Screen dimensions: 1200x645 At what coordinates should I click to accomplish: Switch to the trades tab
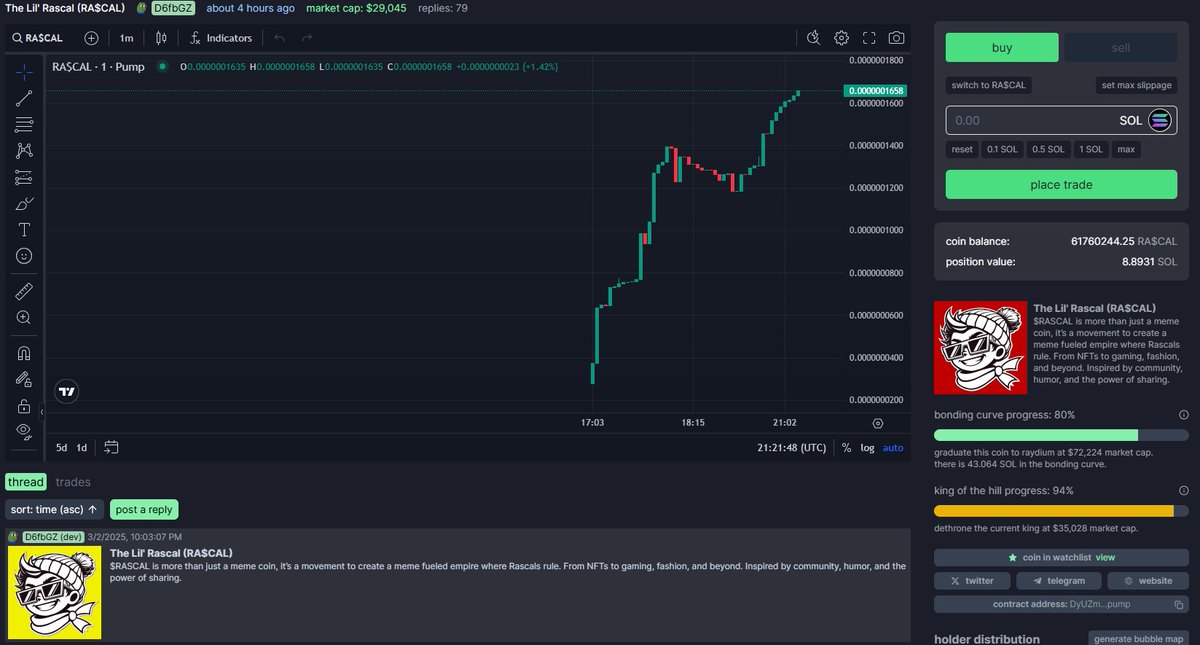[x=74, y=482]
